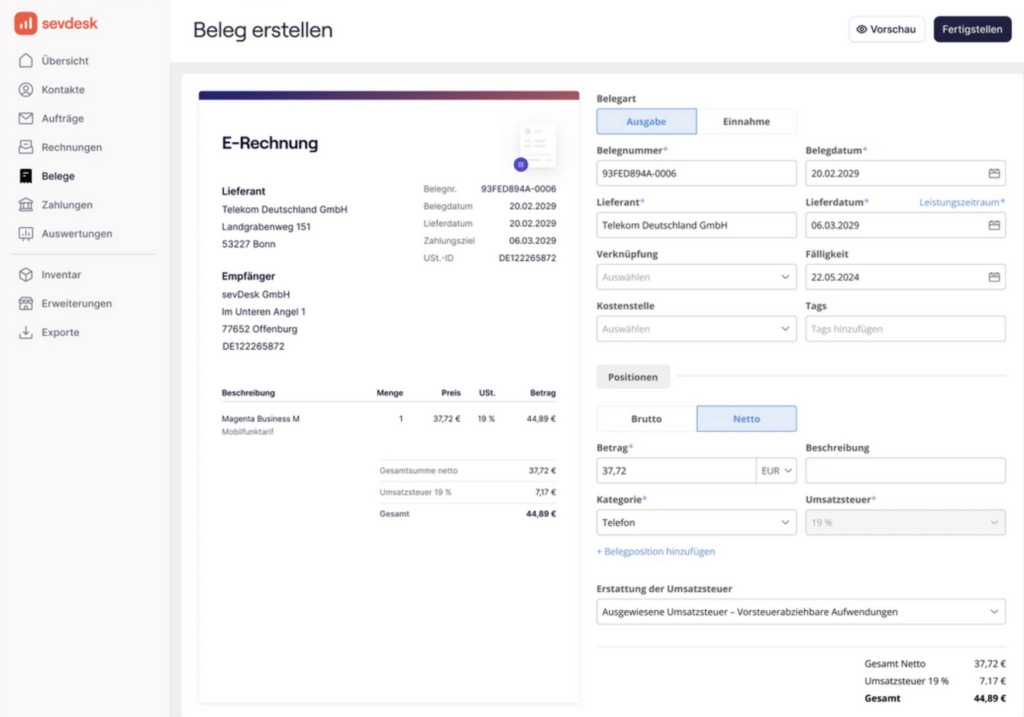1024x717 pixels.
Task: Switch Belegart to Einnahme
Action: tap(746, 122)
